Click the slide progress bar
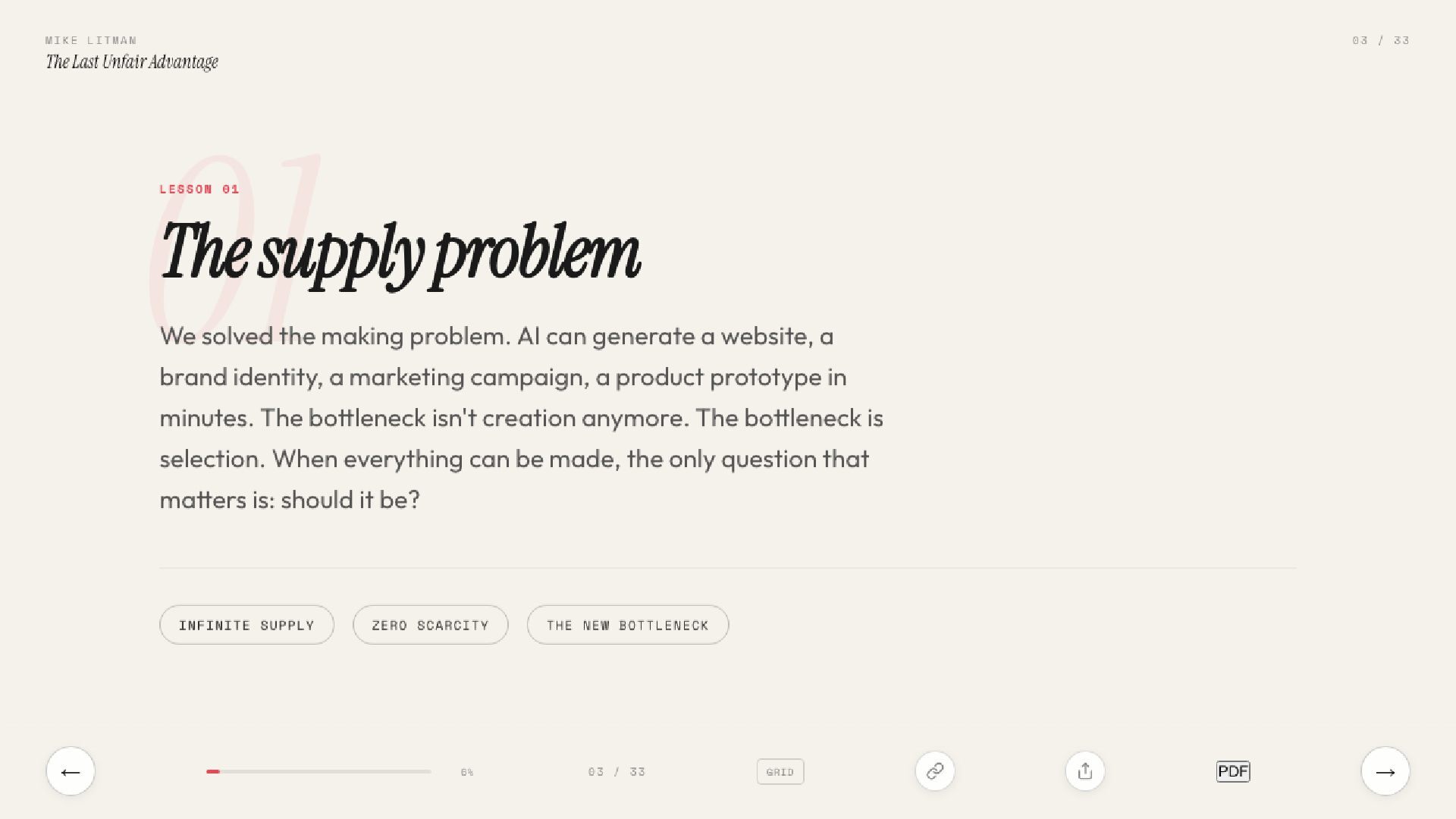The width and height of the screenshot is (1456, 819). coord(318,771)
